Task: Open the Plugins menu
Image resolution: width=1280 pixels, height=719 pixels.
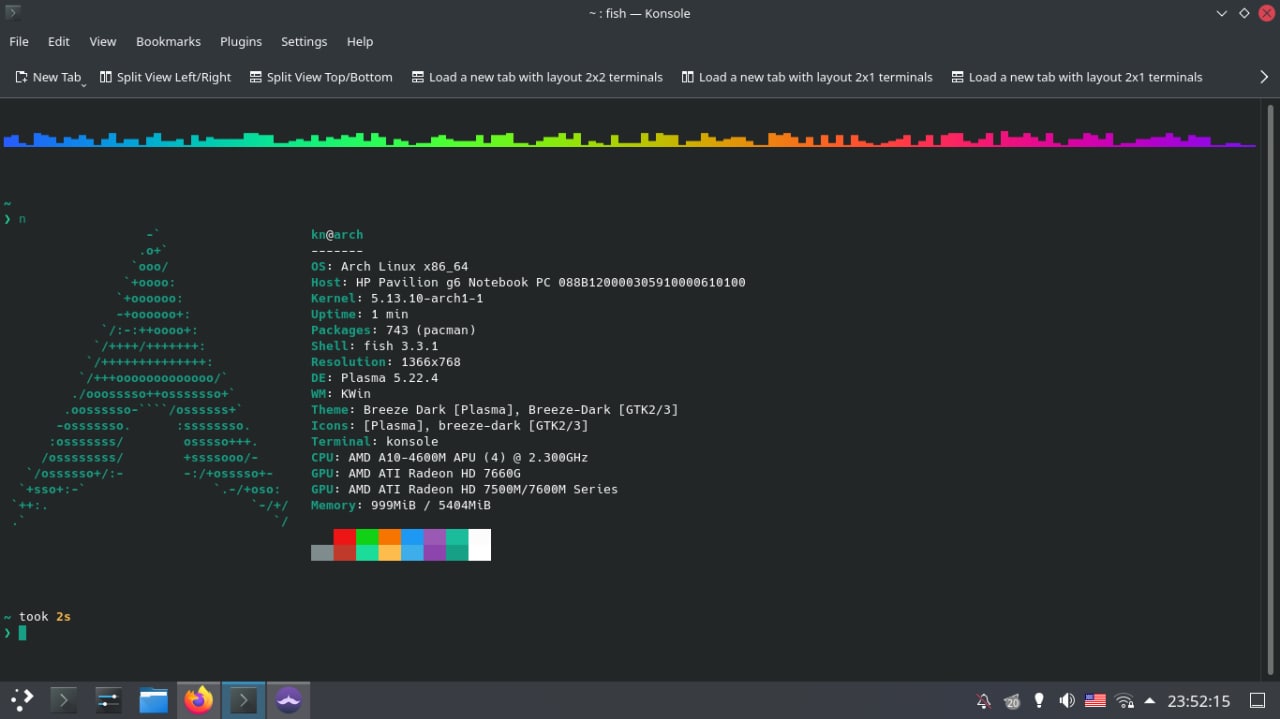Action: coord(241,41)
